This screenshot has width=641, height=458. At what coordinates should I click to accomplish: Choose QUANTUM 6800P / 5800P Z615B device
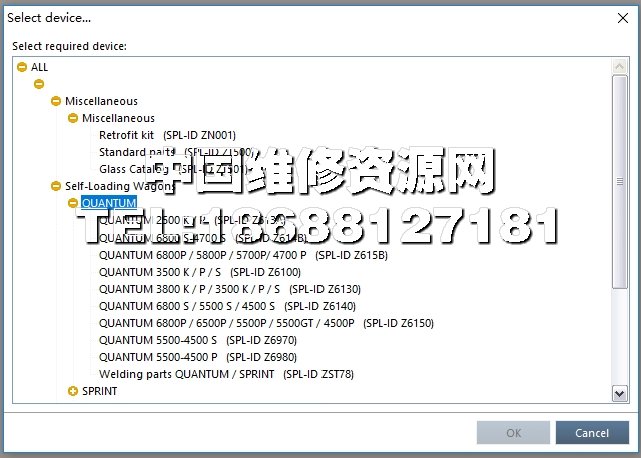242,254
